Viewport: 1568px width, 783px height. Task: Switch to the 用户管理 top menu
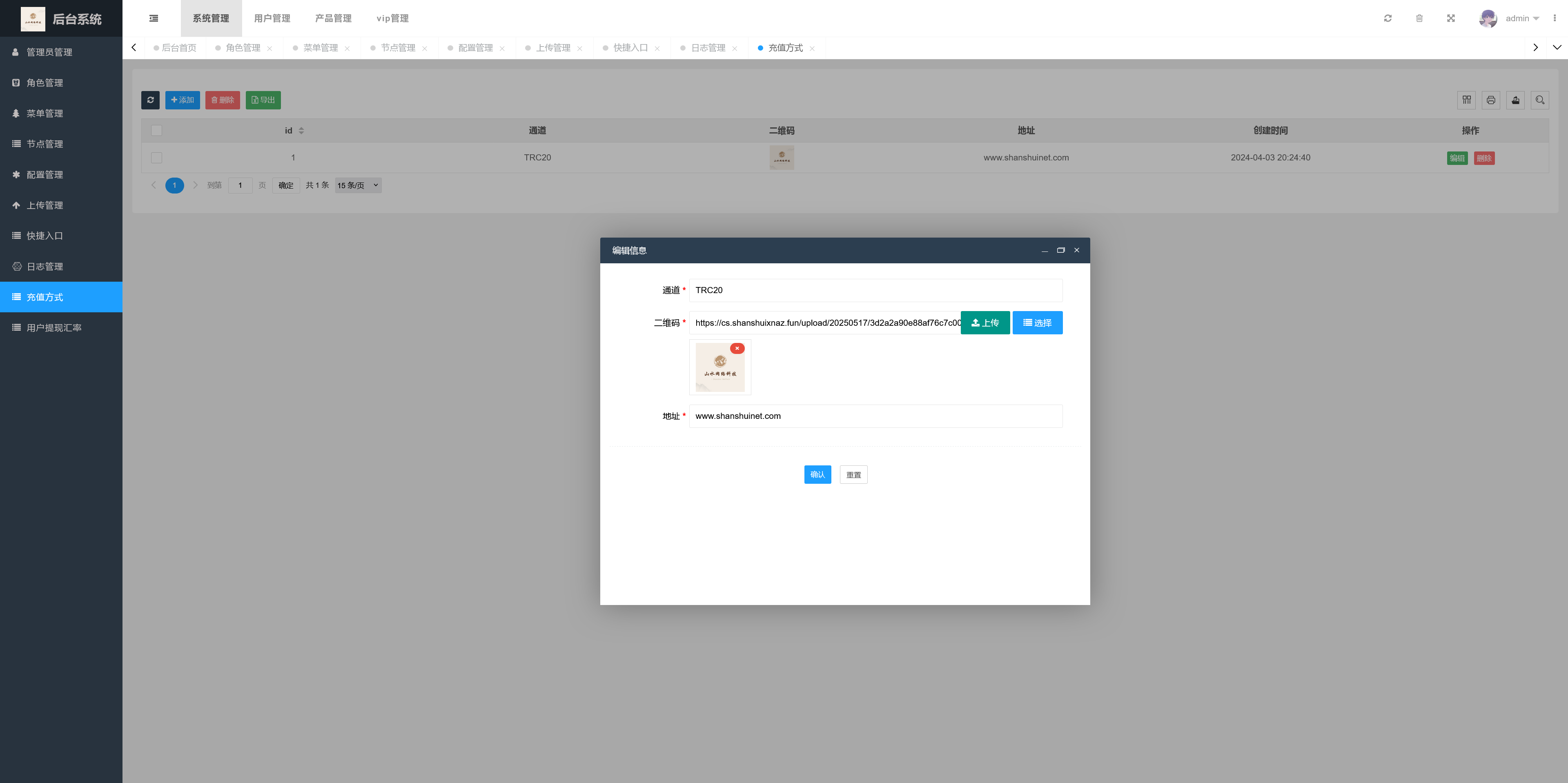272,18
